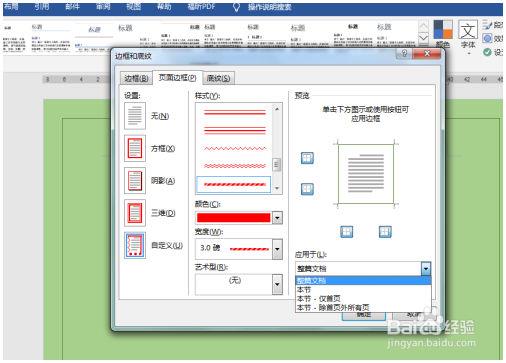Click the red color swatch field

point(234,218)
